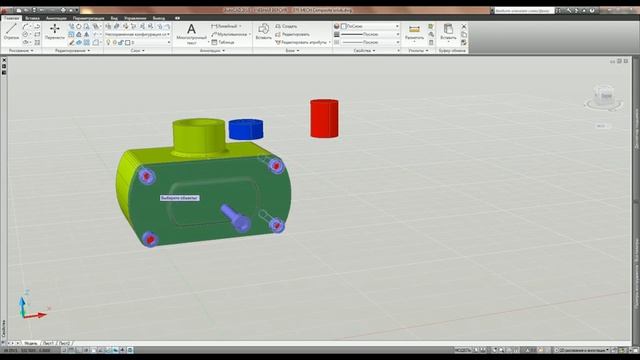Open the object color ПоСлою dropdown
The width and height of the screenshot is (640, 360).
[x=370, y=26]
